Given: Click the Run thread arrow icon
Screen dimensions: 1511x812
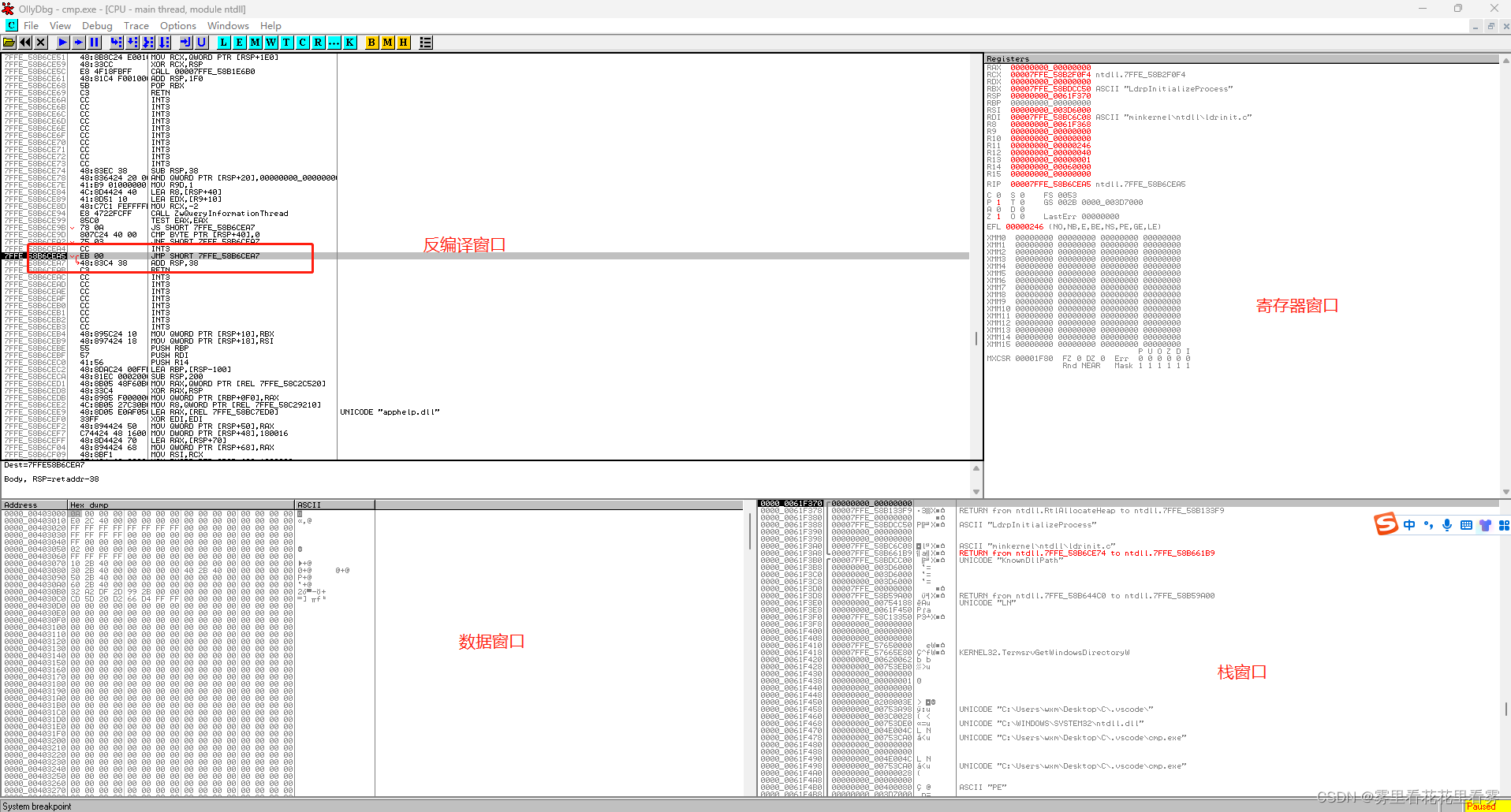Looking at the screenshot, I should click(x=79, y=43).
